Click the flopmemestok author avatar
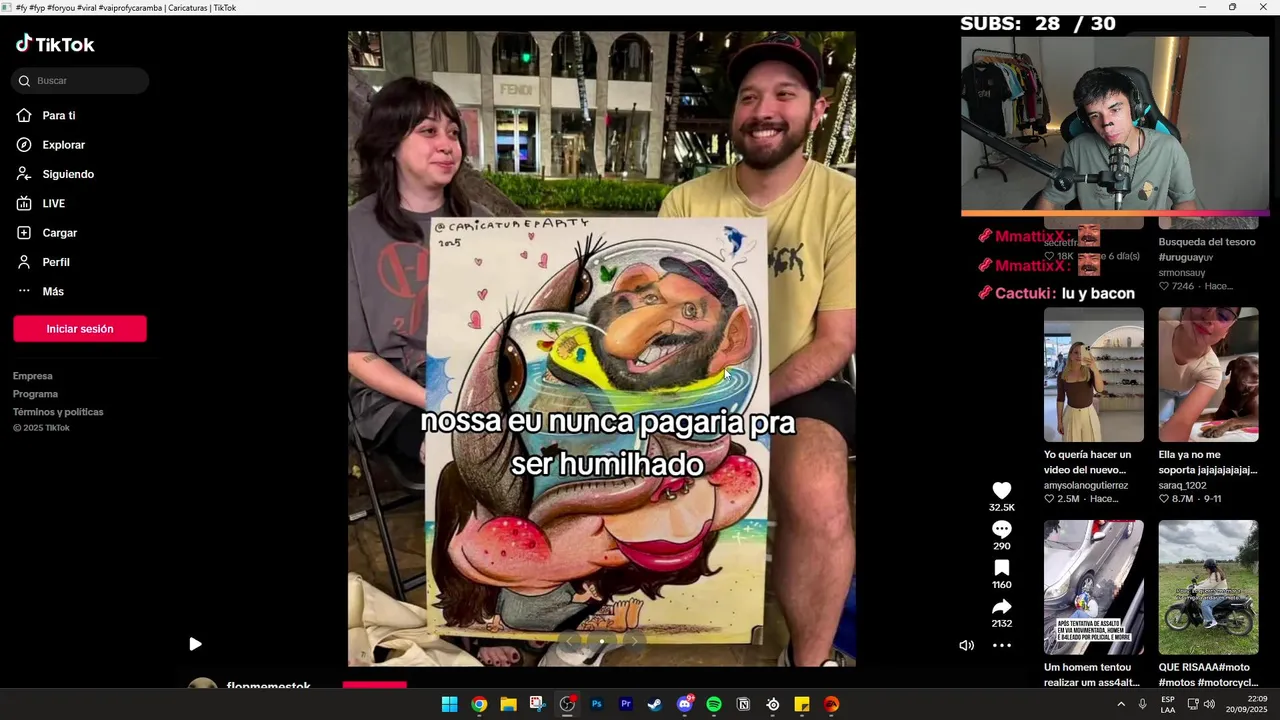 pos(202,684)
